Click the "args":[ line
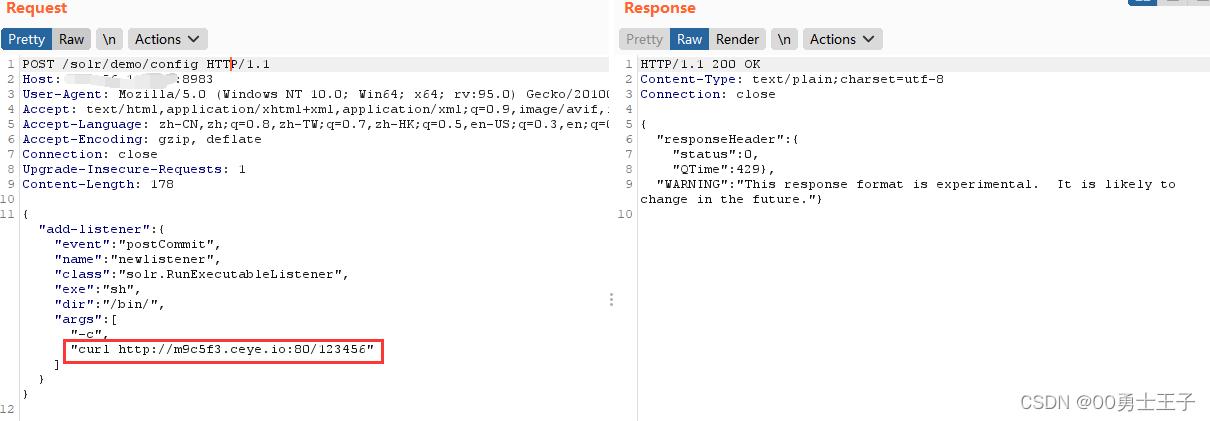Screen dimensions: 1210x421 click(86, 319)
